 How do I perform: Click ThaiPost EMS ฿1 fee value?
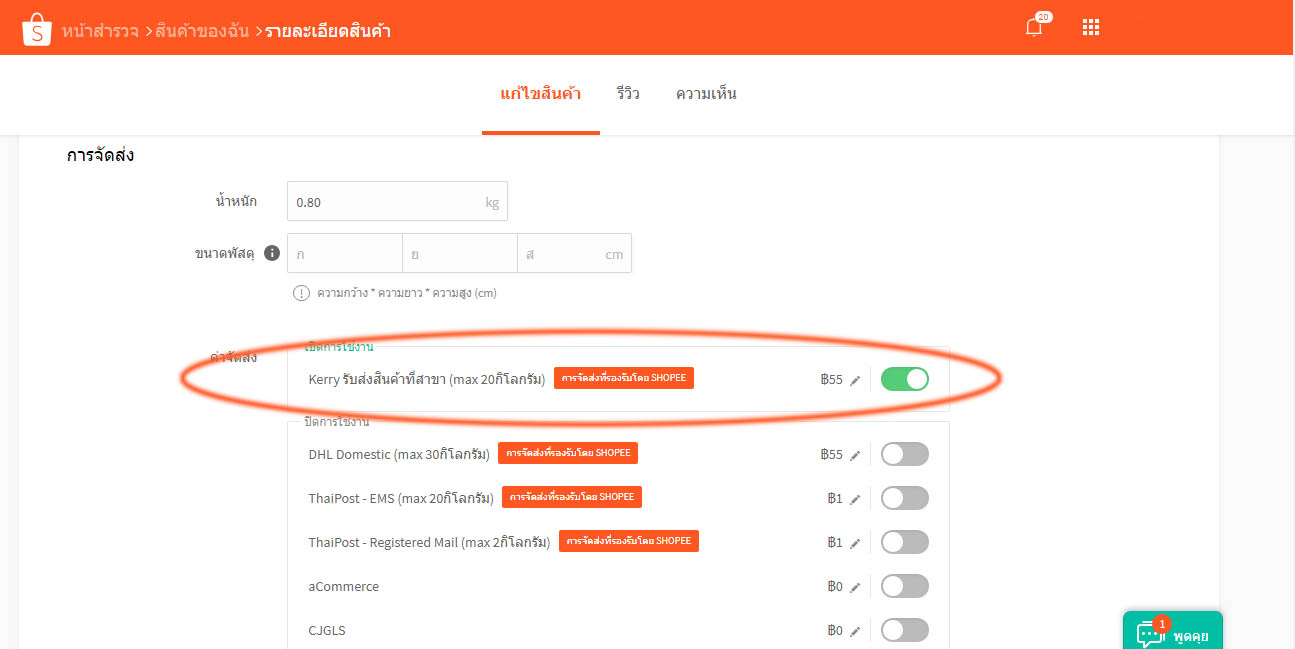pos(835,499)
